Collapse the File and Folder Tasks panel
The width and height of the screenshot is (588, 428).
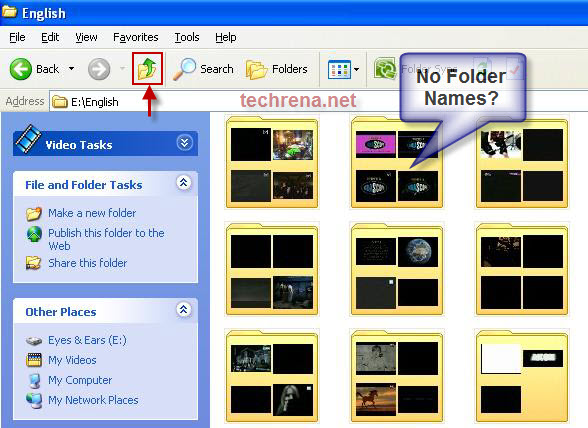click(x=184, y=183)
